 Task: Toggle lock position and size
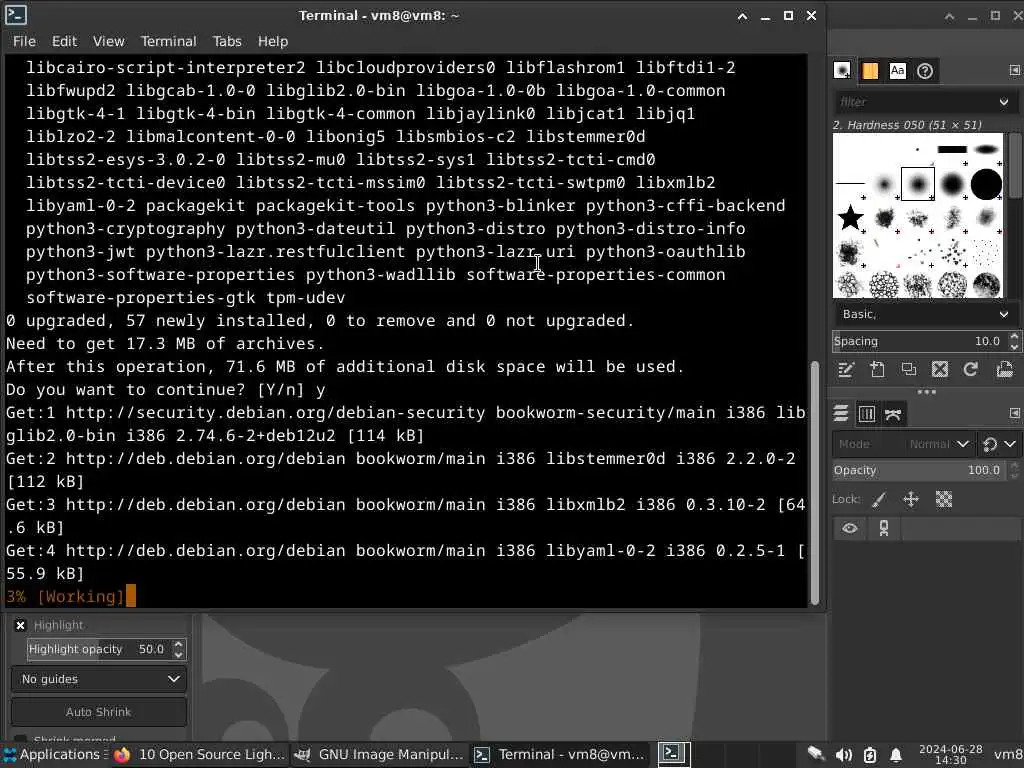[x=911, y=500]
